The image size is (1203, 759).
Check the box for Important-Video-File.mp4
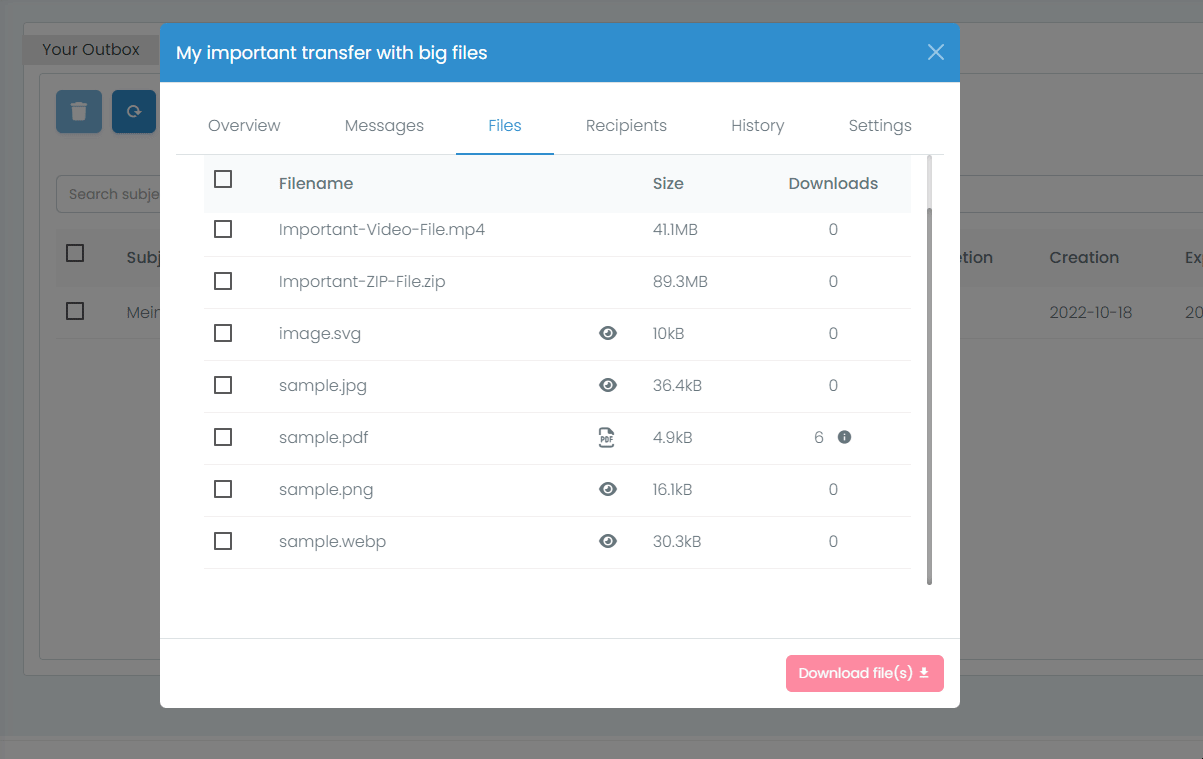point(222,229)
